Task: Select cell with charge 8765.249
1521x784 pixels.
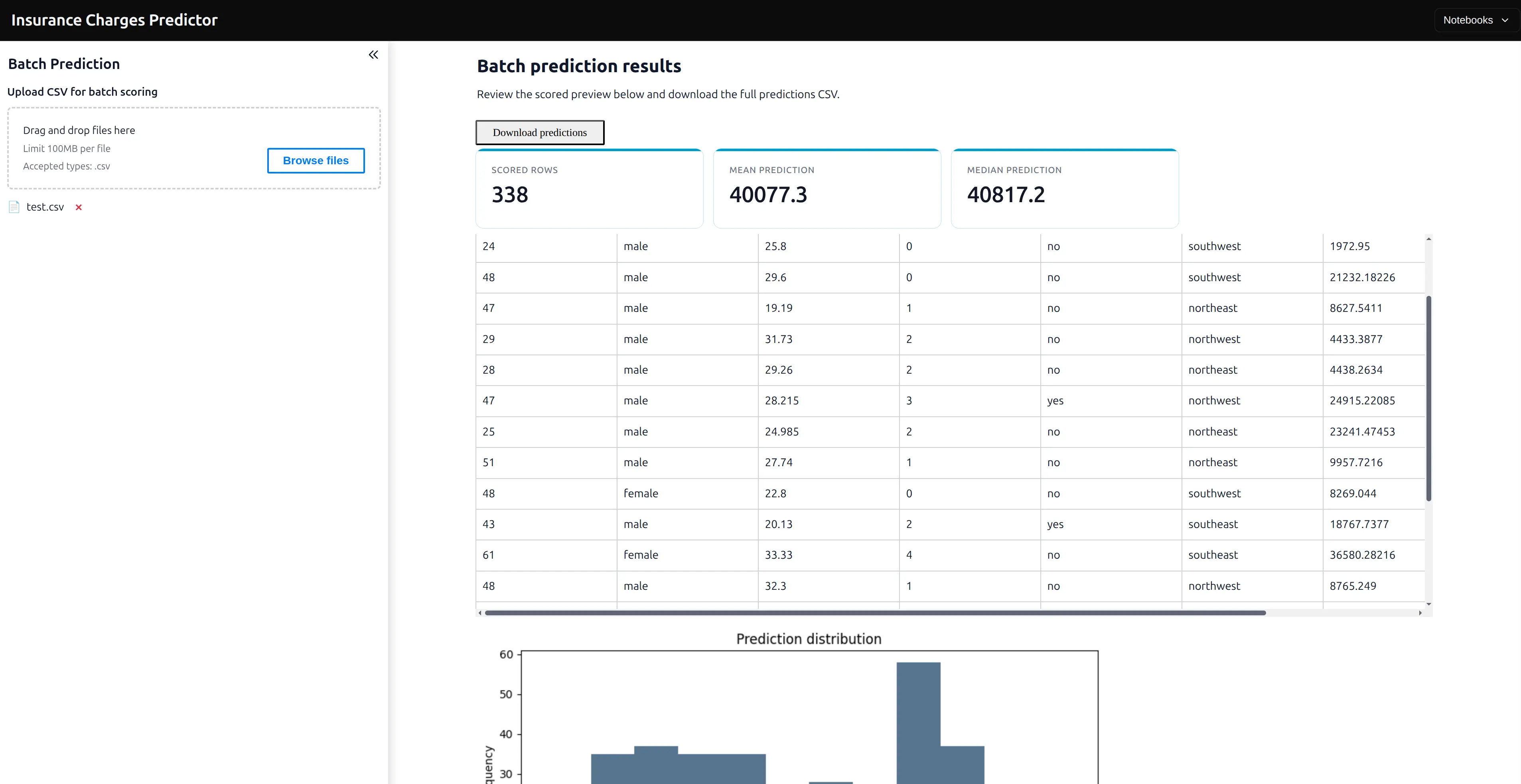Action: [x=1373, y=586]
